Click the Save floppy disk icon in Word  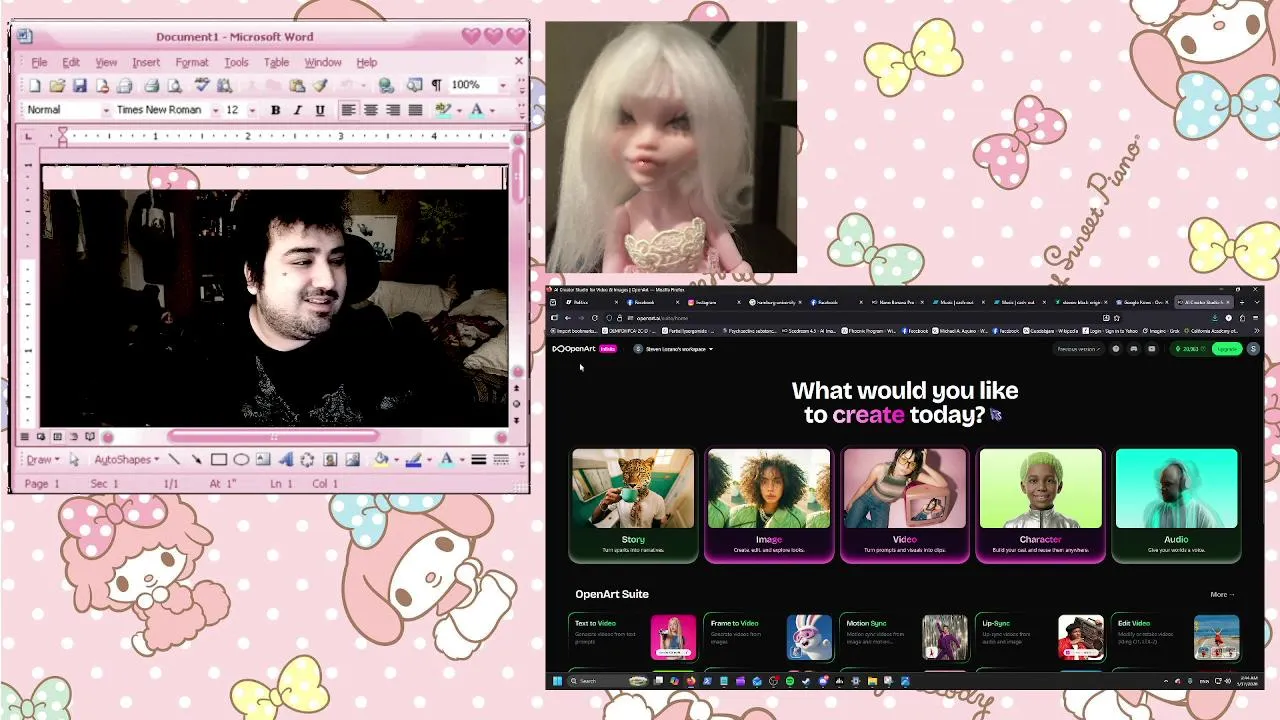point(79,86)
